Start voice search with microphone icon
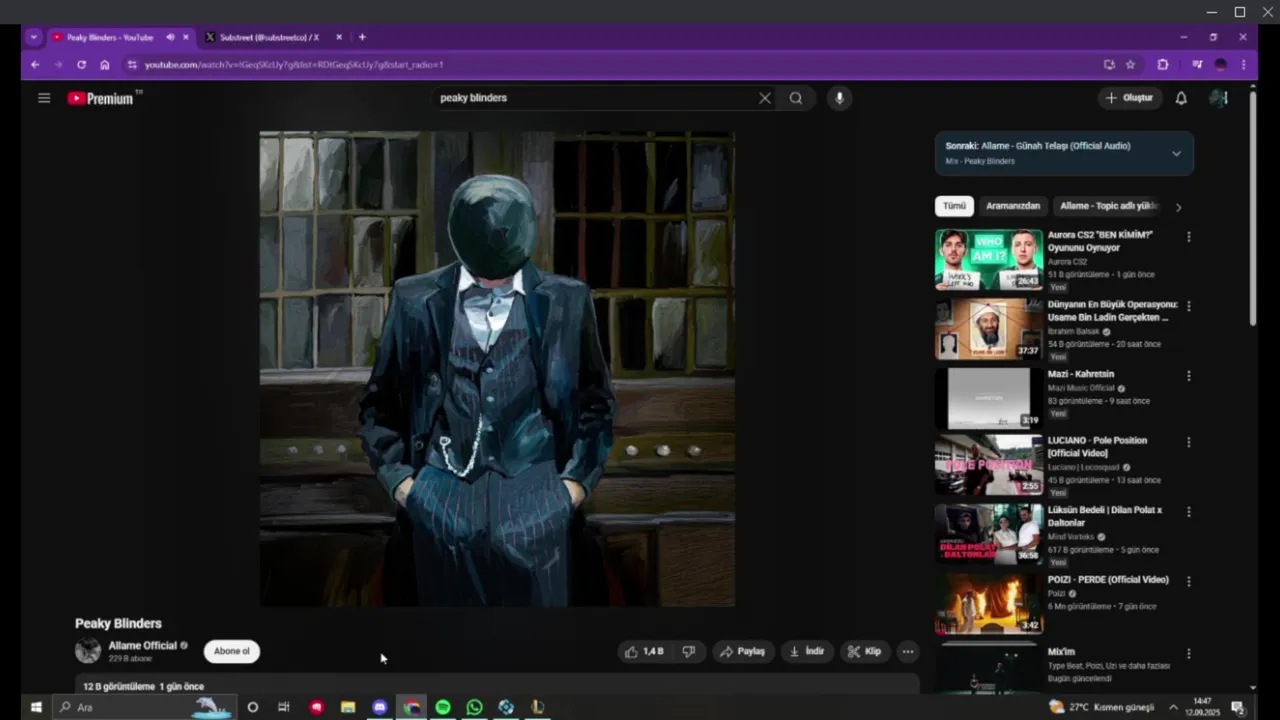 click(839, 98)
